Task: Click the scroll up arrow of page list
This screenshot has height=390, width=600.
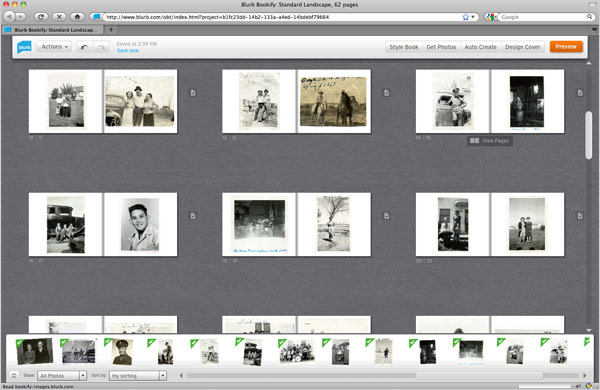Action: pos(589,63)
